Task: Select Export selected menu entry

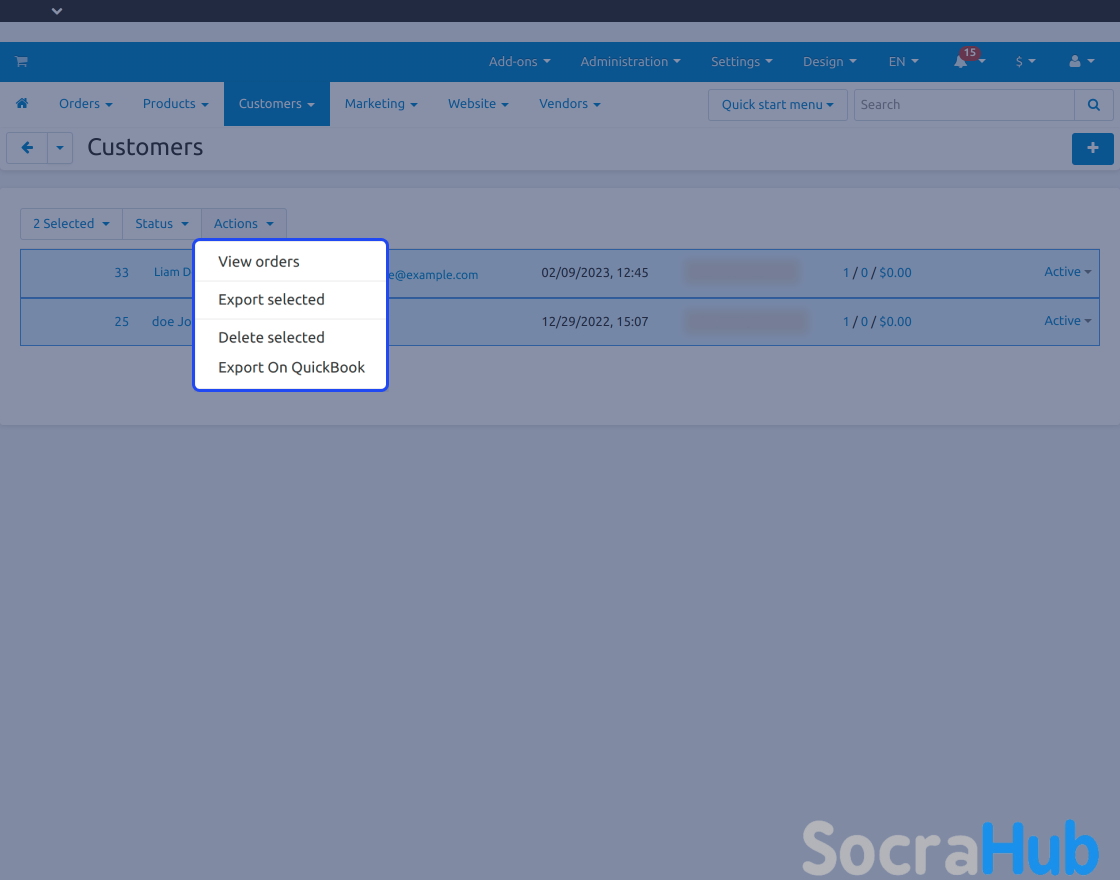Action: pos(271,300)
